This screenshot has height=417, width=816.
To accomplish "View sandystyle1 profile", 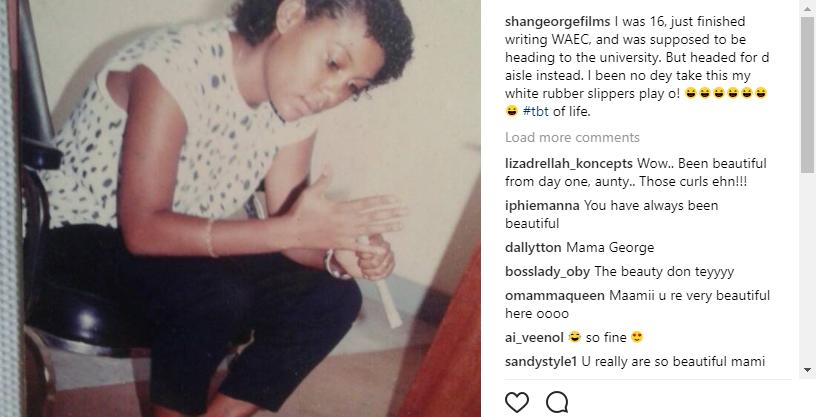I will (541, 361).
